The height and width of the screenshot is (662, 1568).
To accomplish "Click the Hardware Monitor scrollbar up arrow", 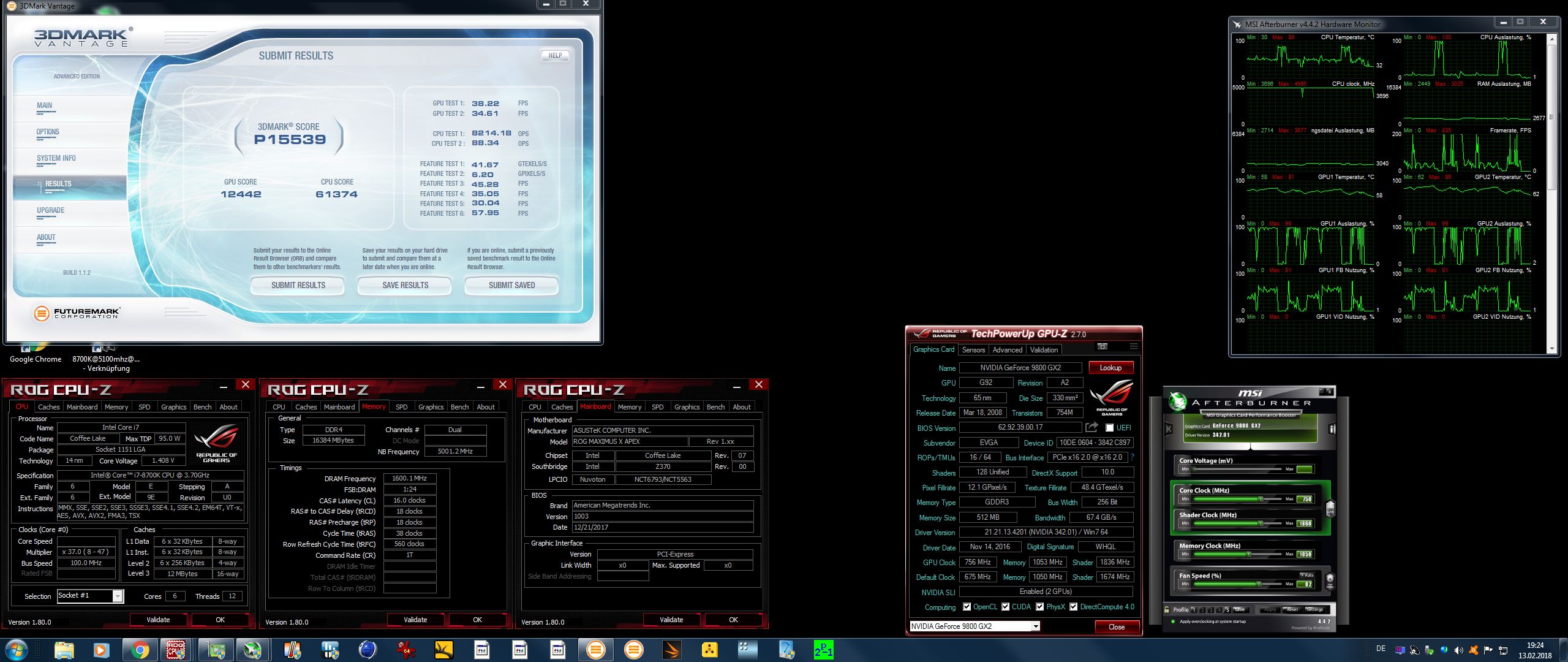I will [1551, 39].
